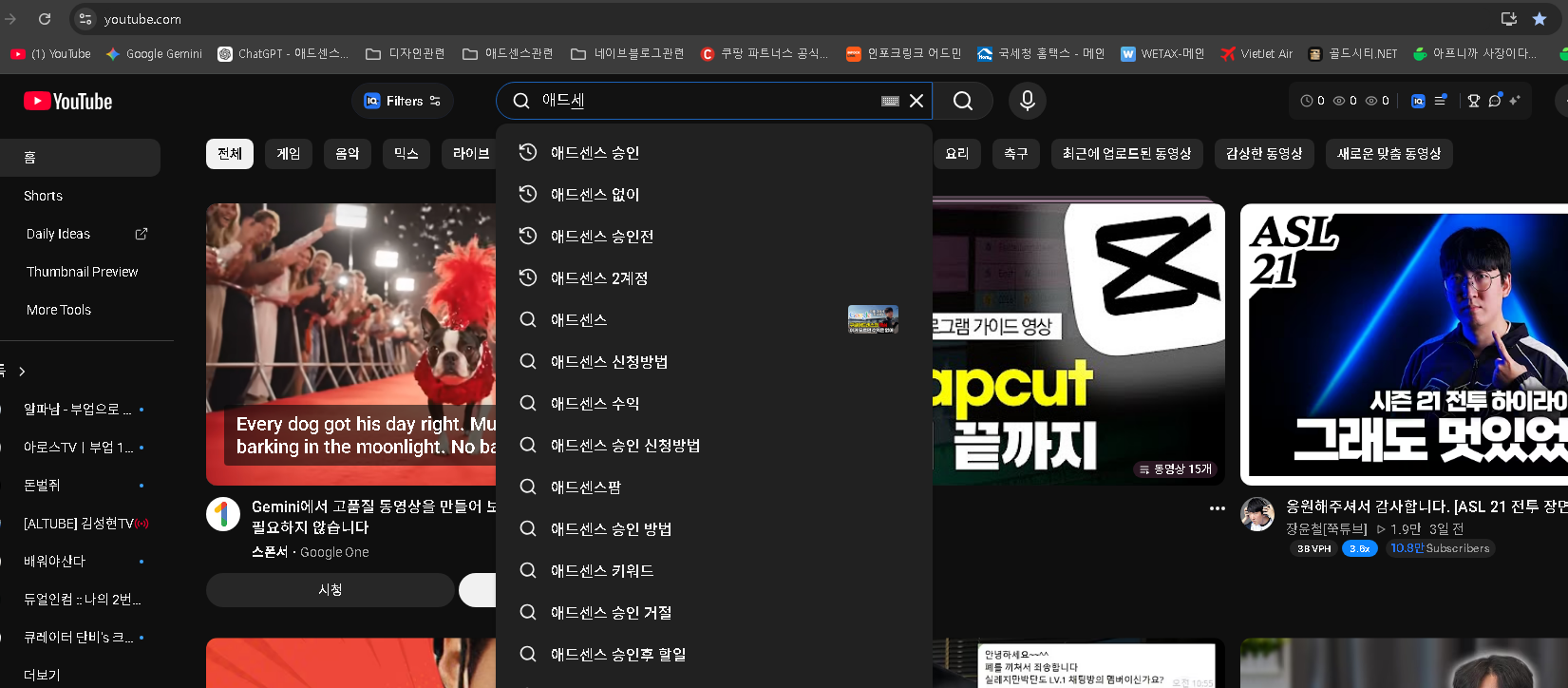Click 장윤철 channel avatar

click(1257, 514)
